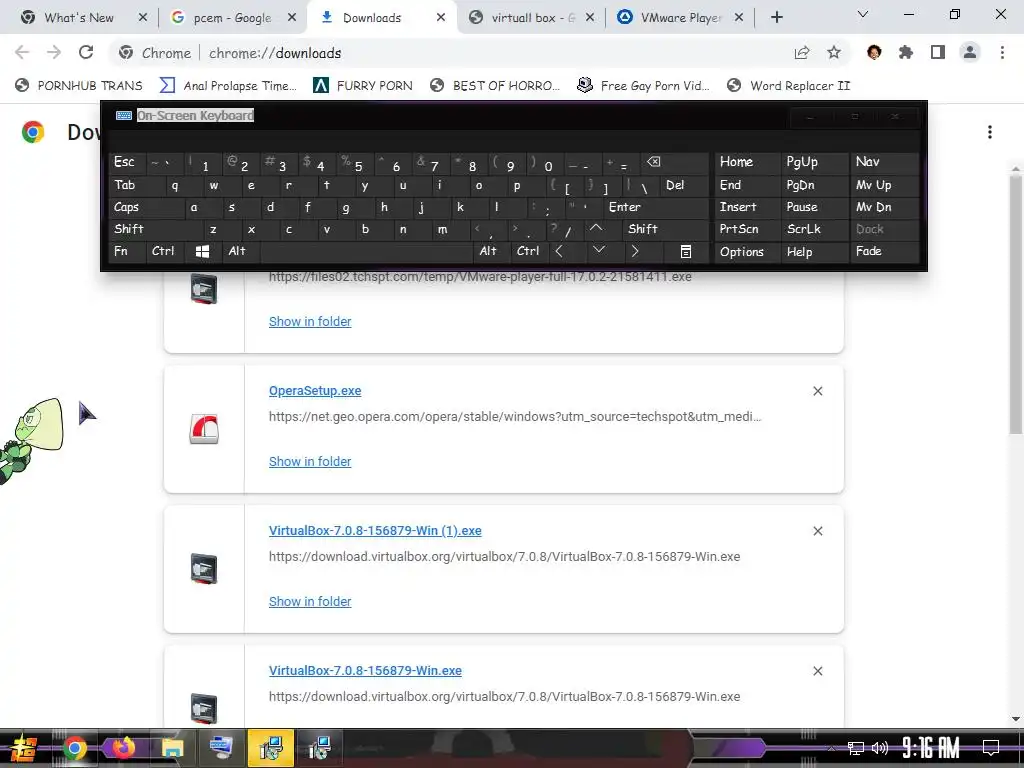Go back using Chrome back arrow
This screenshot has height=768, width=1024.
22,52
